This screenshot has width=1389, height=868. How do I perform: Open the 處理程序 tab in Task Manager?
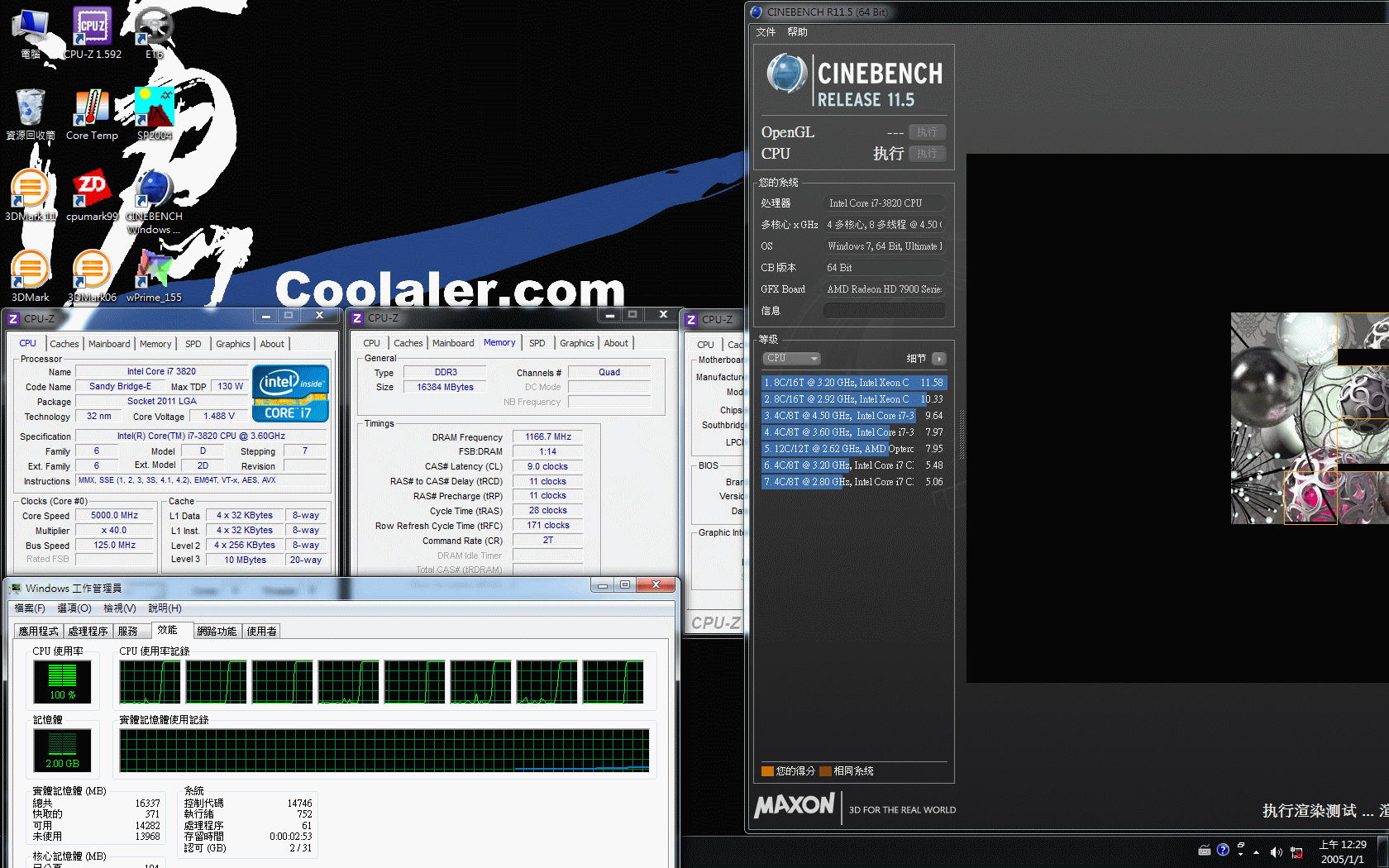pos(88,631)
